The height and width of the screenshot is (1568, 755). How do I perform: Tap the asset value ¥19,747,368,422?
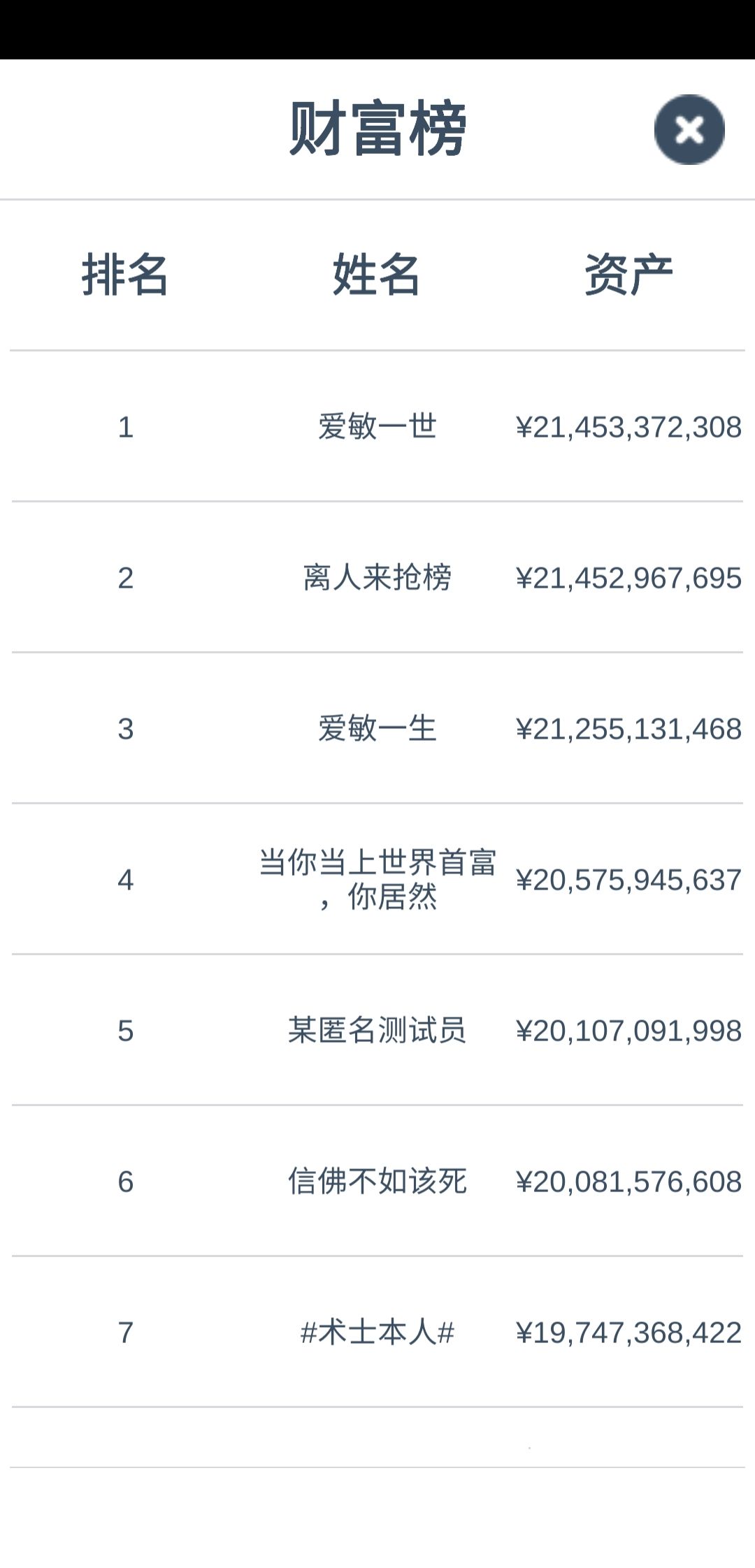coord(628,1333)
